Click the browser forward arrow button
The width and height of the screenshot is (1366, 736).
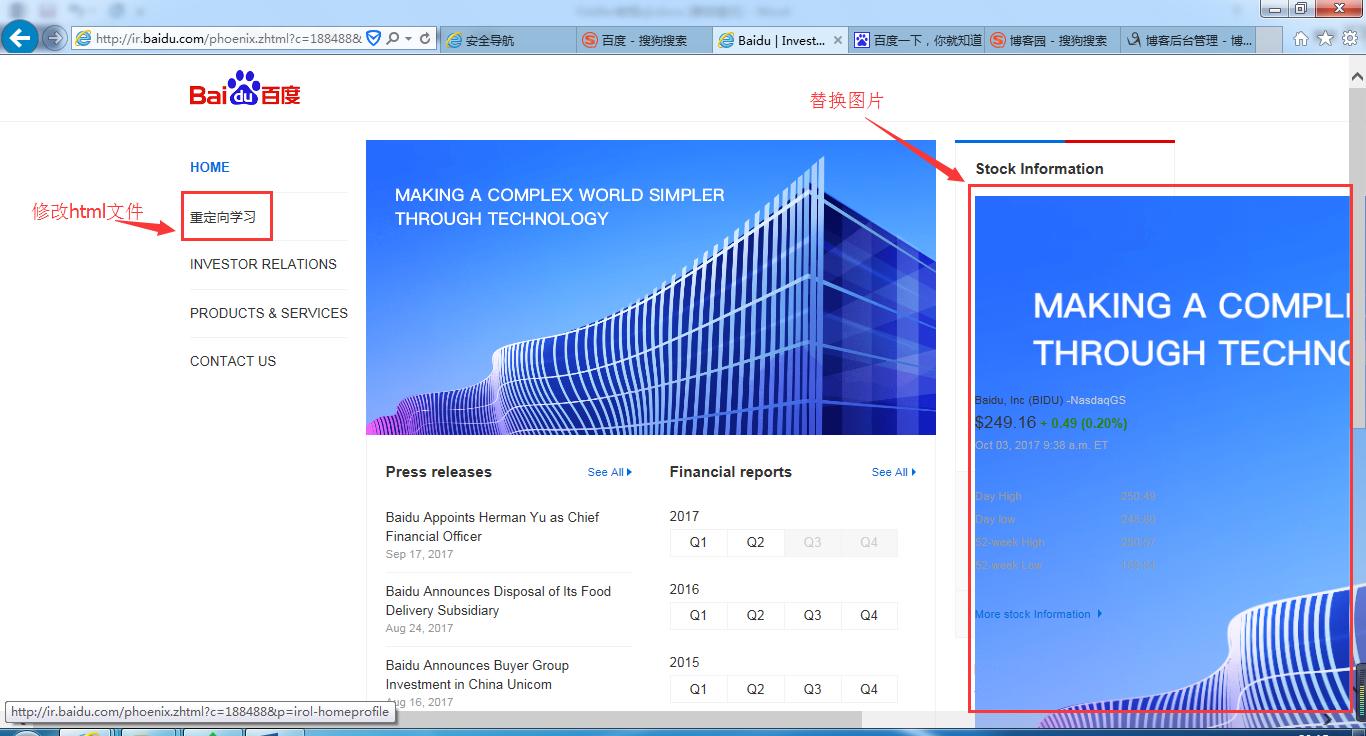coord(54,39)
